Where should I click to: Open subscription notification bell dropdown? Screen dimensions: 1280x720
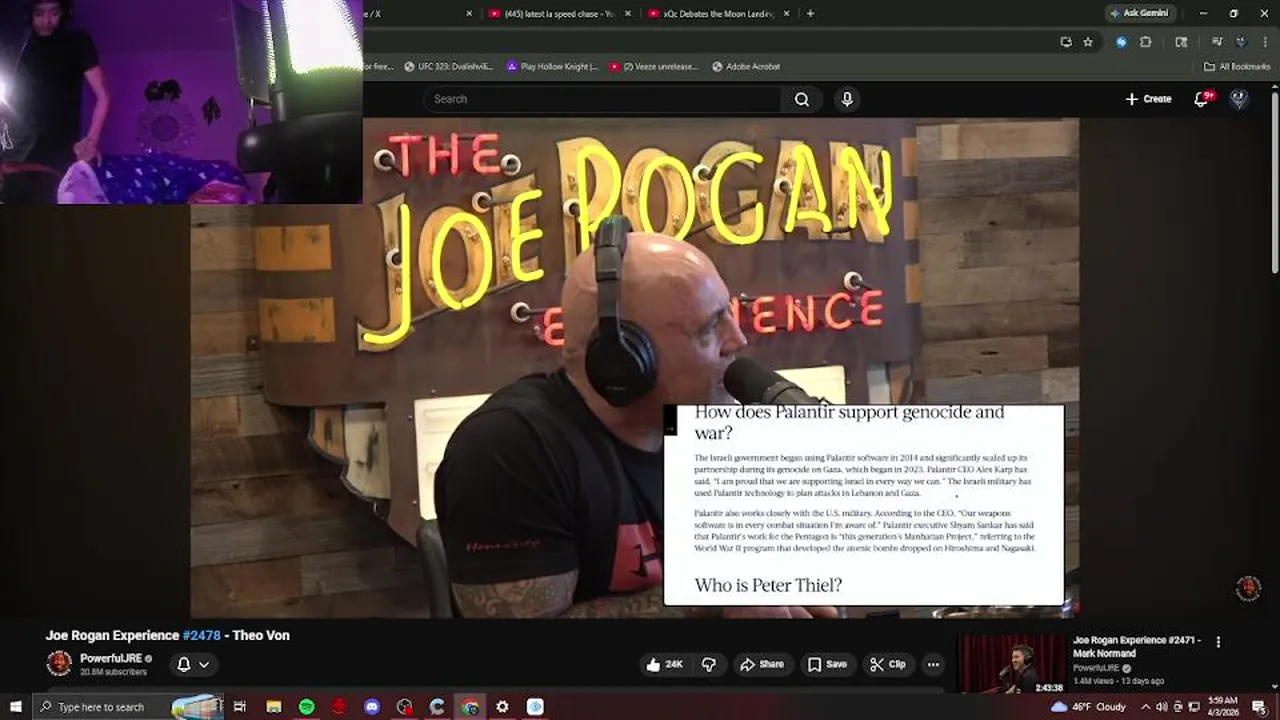[193, 664]
